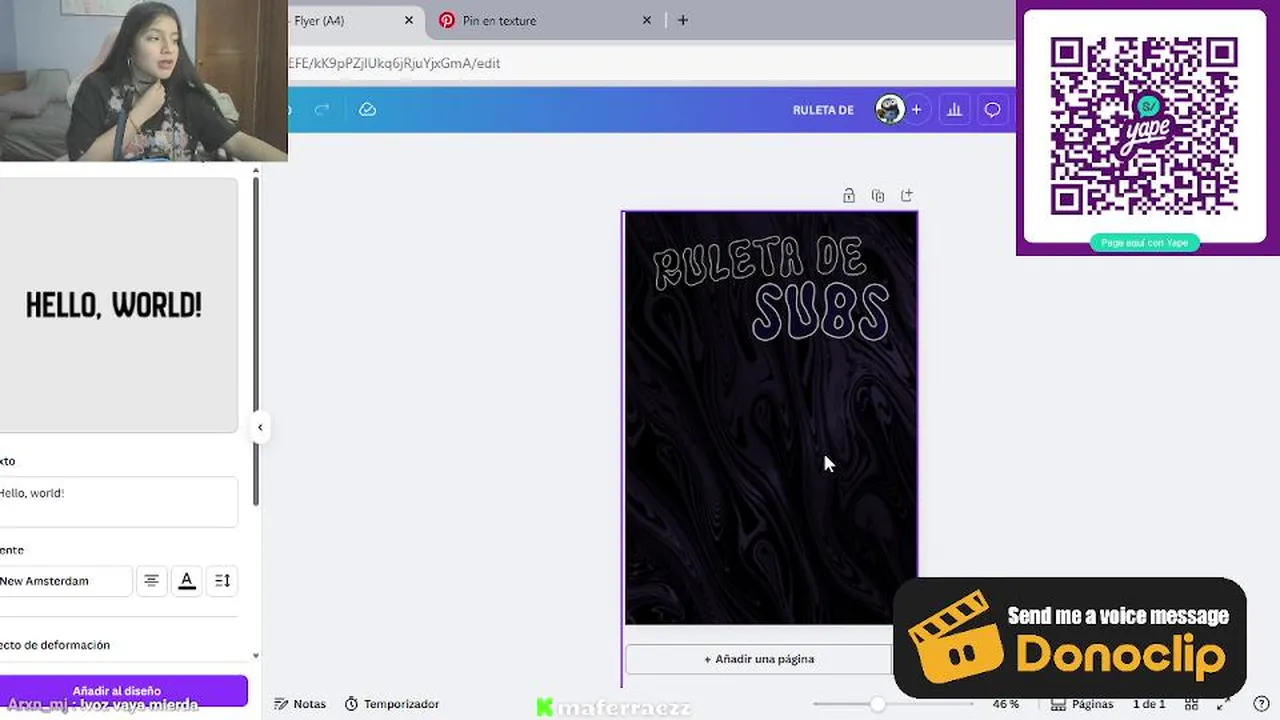Add collaborator with plus icon beside avatar
The width and height of the screenshot is (1280, 720).
point(916,110)
